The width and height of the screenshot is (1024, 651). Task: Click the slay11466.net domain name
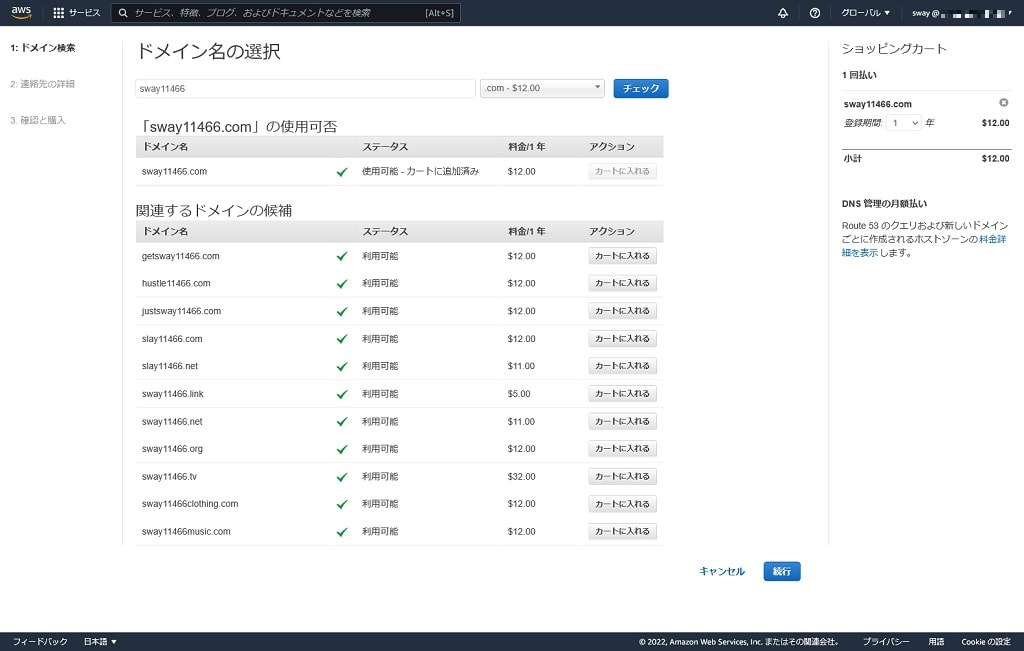click(170, 366)
